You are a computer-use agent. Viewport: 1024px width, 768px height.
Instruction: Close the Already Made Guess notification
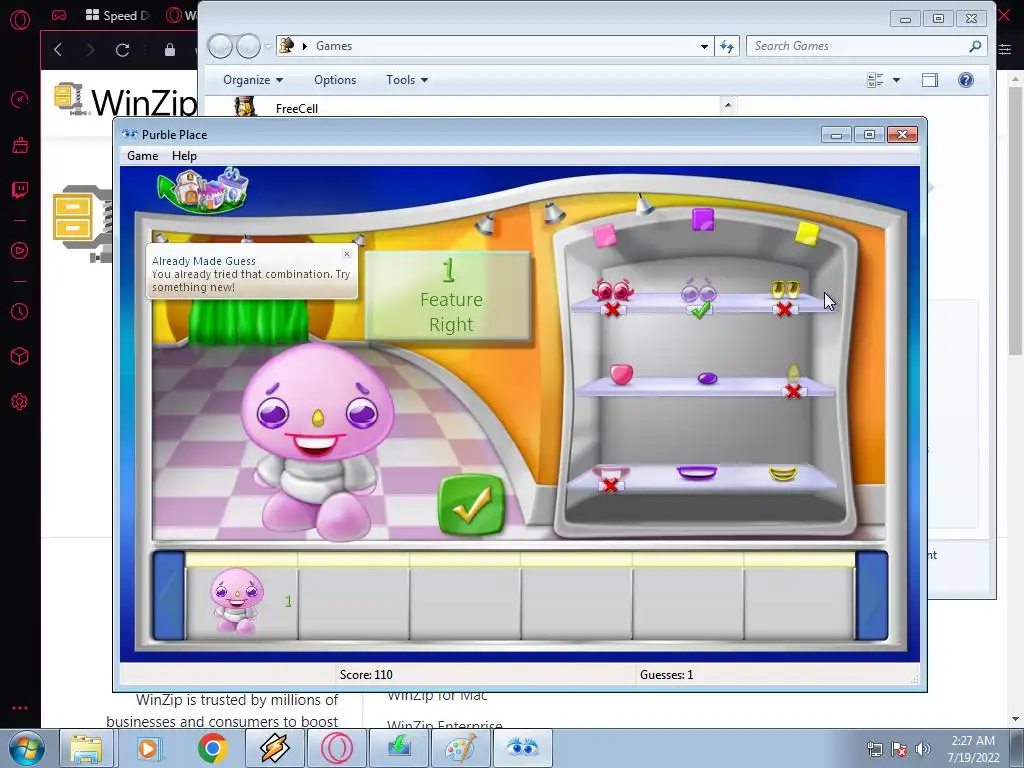(347, 253)
